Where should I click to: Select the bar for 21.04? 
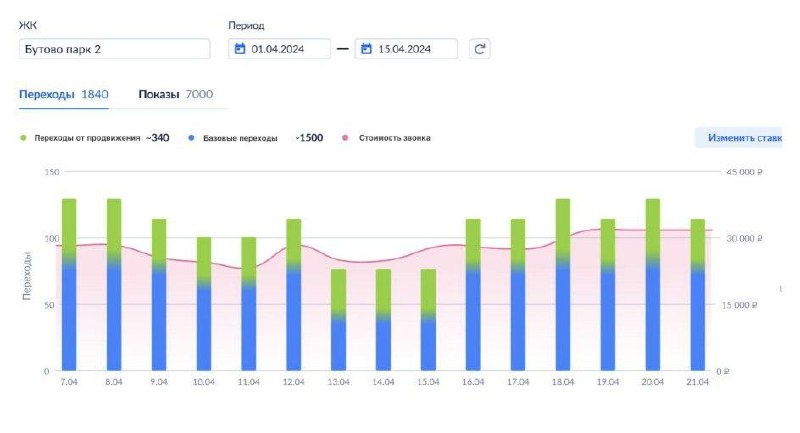(x=697, y=295)
